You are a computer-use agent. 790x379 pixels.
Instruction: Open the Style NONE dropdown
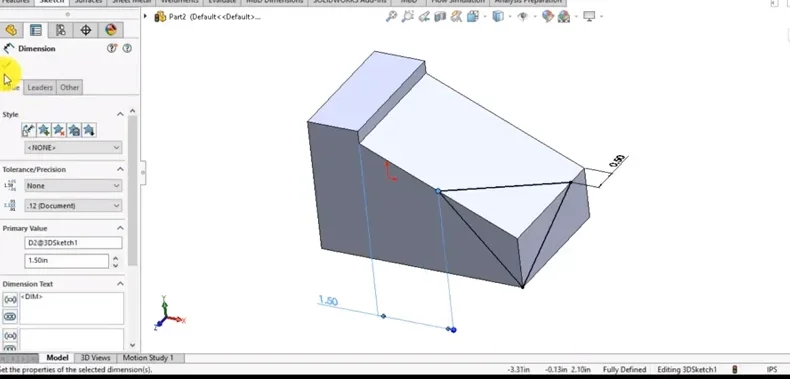pyautogui.click(x=73, y=148)
